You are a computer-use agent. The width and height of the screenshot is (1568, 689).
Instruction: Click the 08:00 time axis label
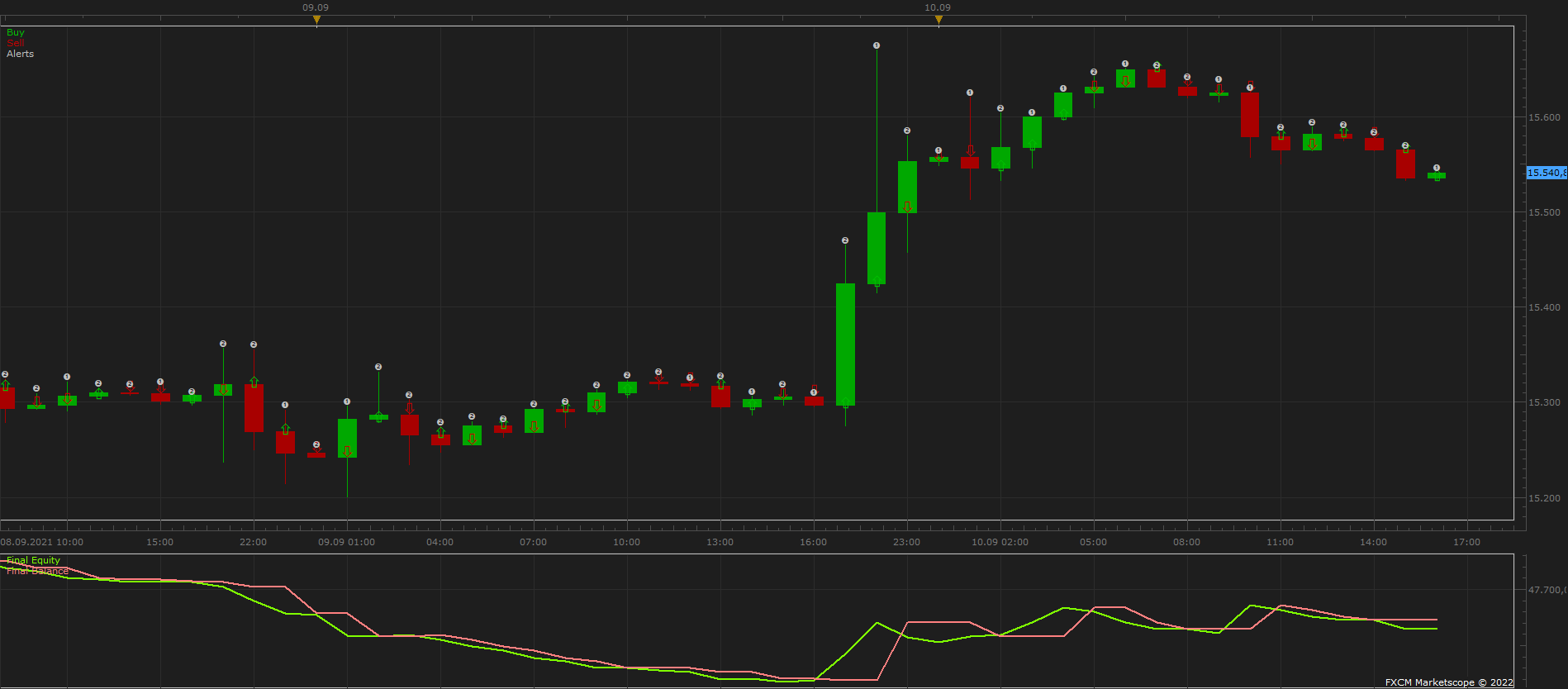[1187, 542]
